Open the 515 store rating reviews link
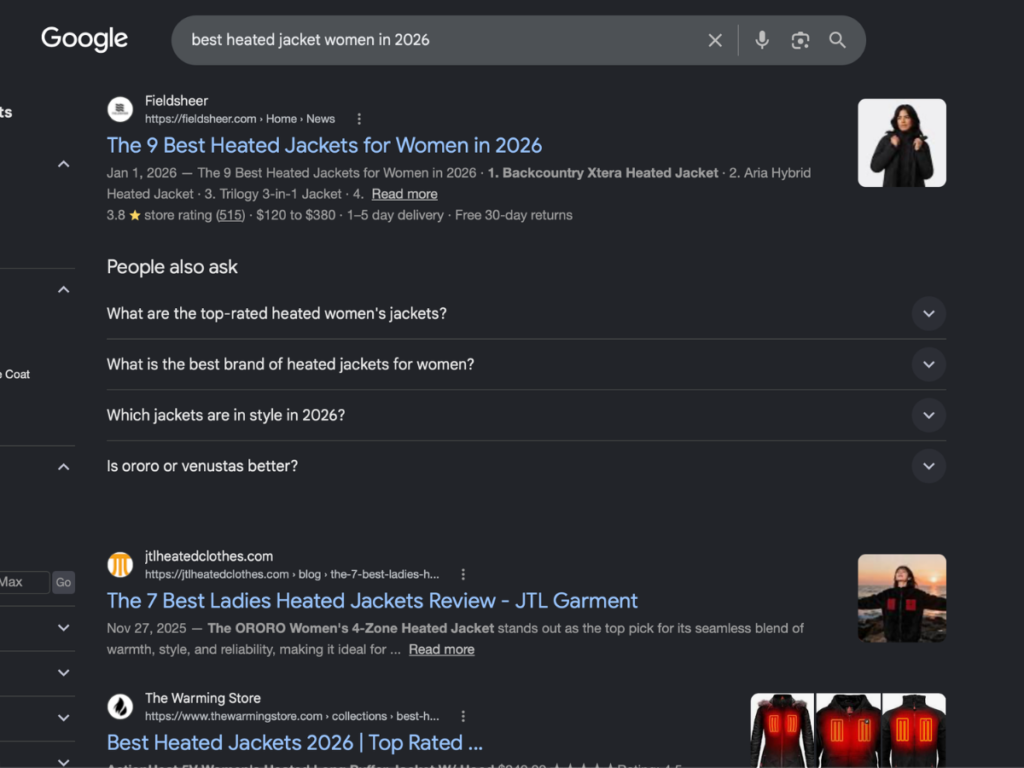The height and width of the screenshot is (768, 1024). 230,215
